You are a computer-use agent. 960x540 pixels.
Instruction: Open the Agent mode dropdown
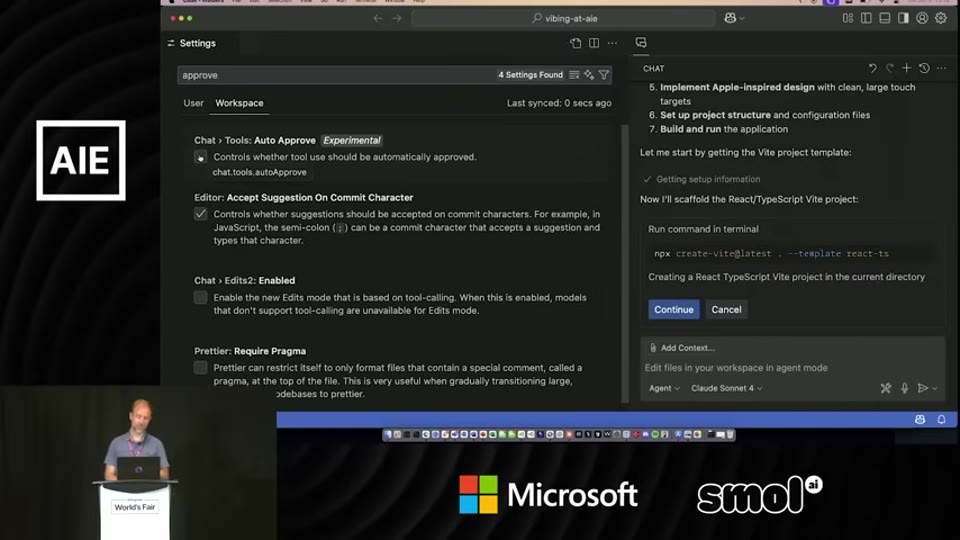click(664, 388)
